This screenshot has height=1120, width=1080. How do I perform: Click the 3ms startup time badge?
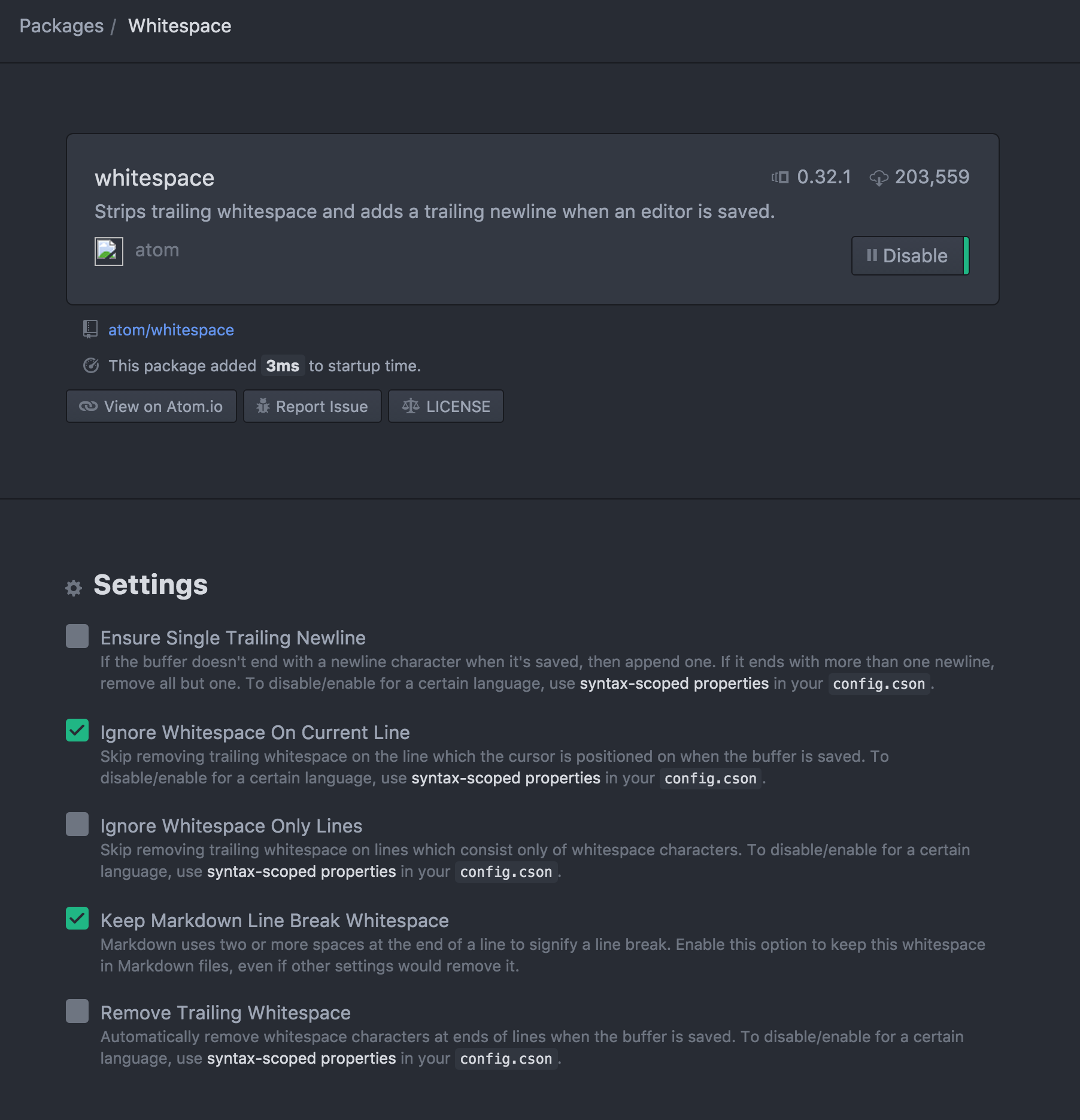coord(283,366)
